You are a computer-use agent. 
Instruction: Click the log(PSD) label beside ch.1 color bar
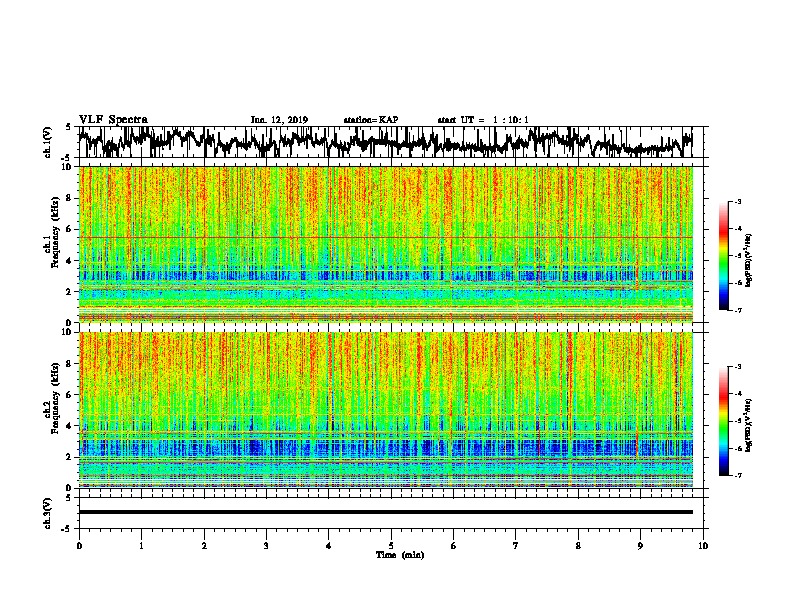pyautogui.click(x=748, y=260)
